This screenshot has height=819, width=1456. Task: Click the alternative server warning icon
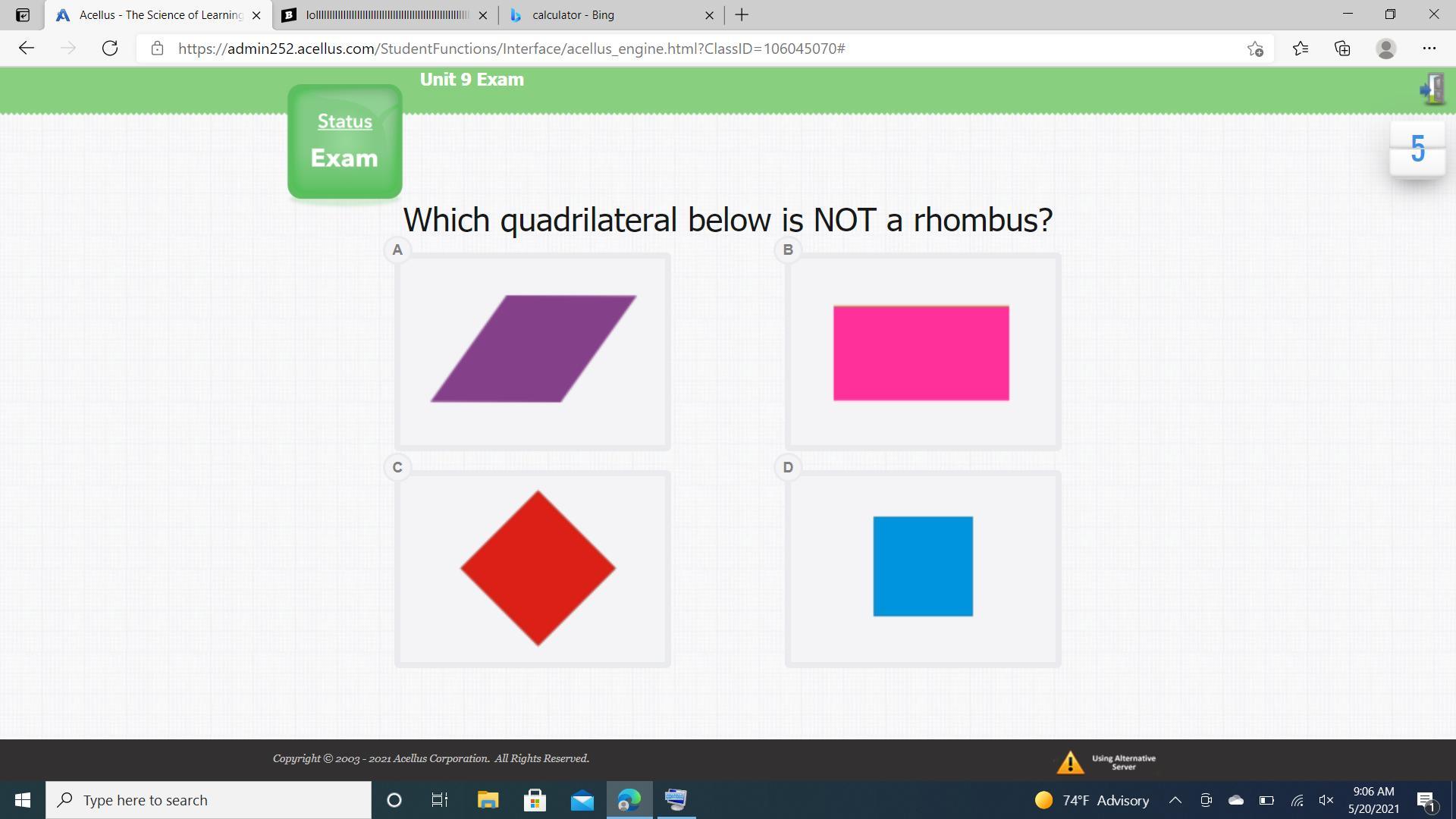point(1070,762)
